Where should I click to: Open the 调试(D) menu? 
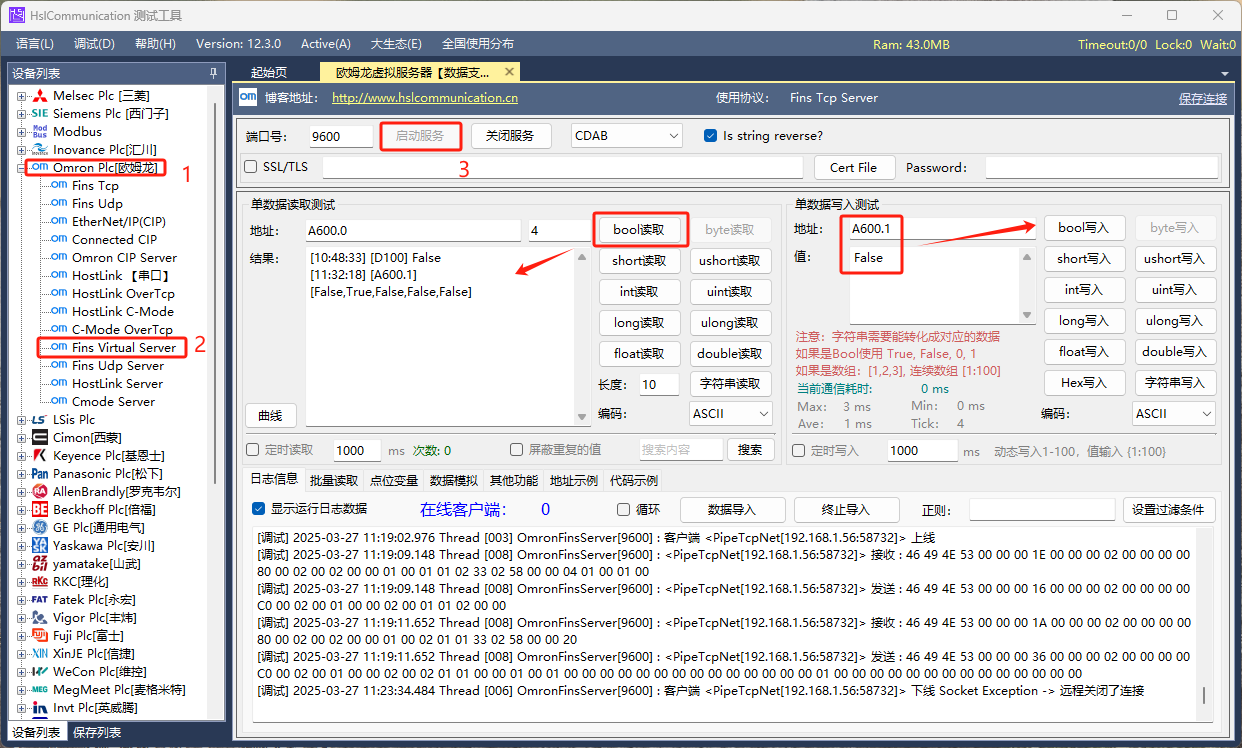(x=94, y=44)
